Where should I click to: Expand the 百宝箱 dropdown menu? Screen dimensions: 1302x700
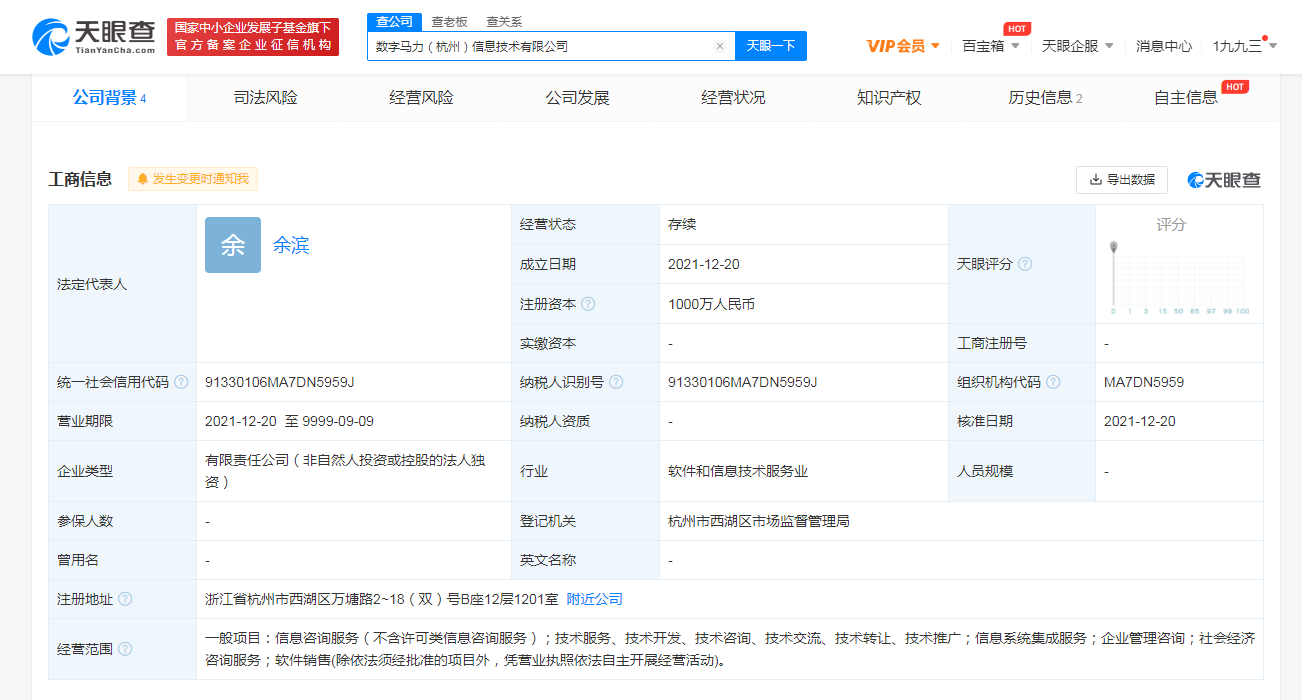(x=991, y=46)
